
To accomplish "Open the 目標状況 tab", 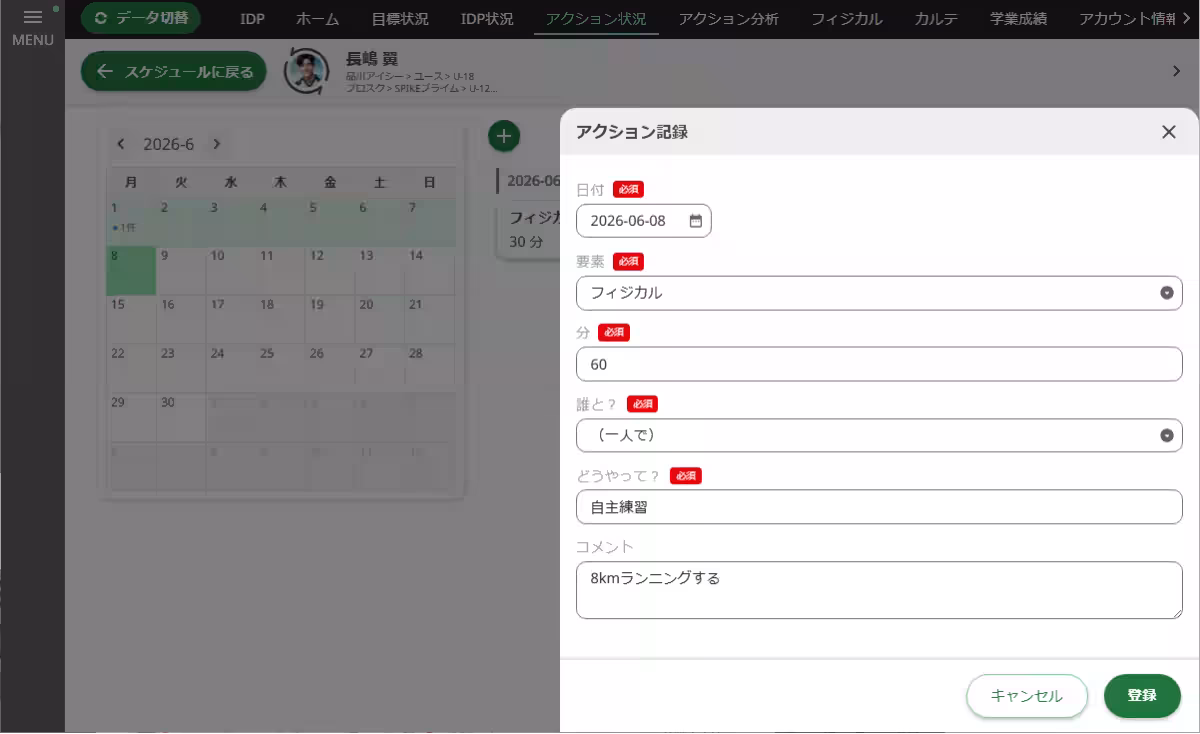I will 399,19.
